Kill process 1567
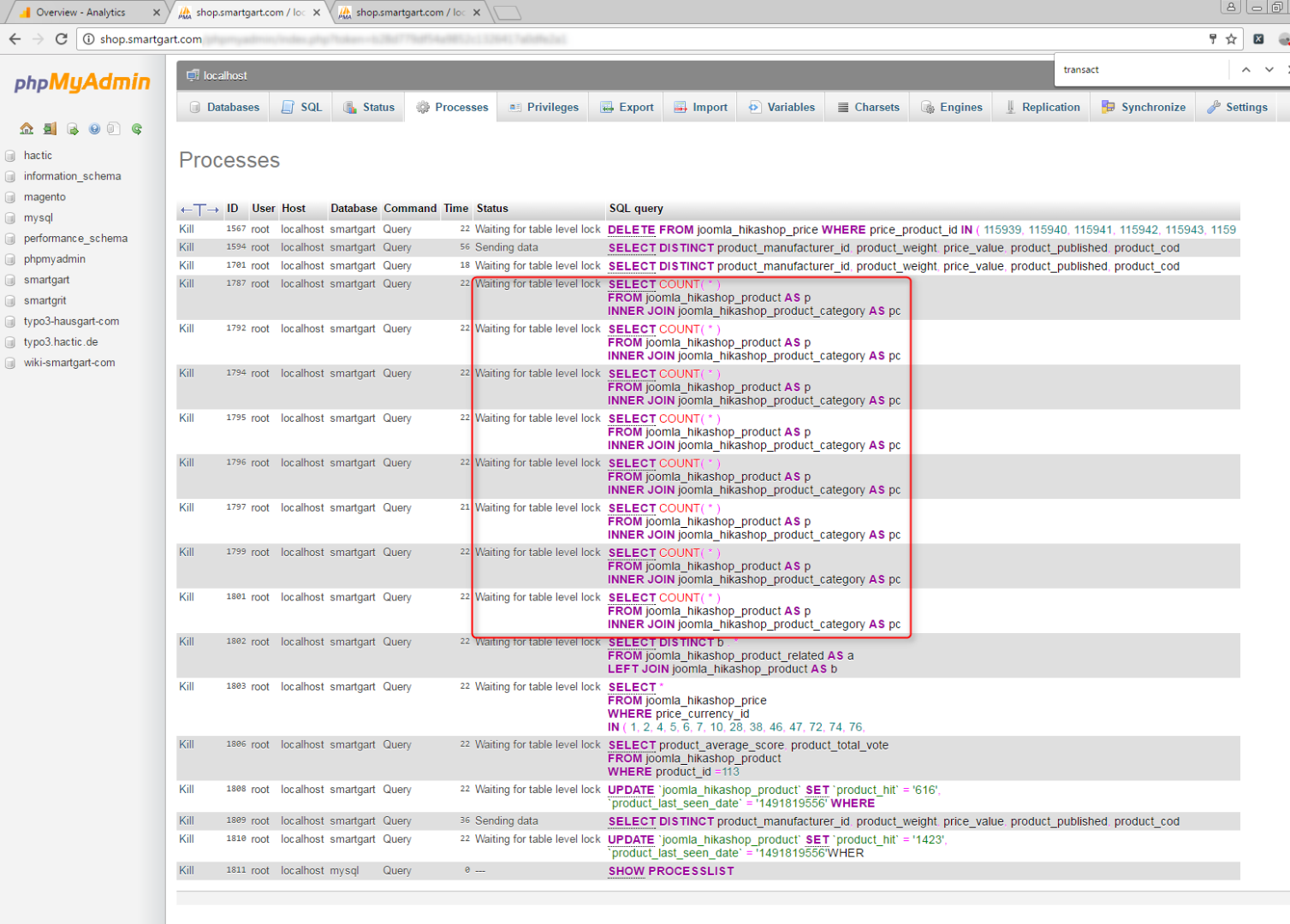1290x924 pixels. 187,229
